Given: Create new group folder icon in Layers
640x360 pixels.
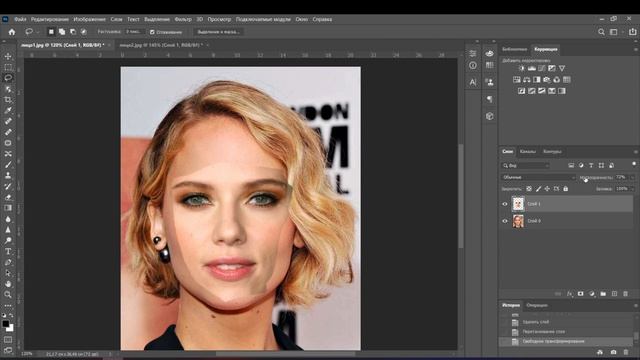Looking at the screenshot, I should click(x=603, y=293).
